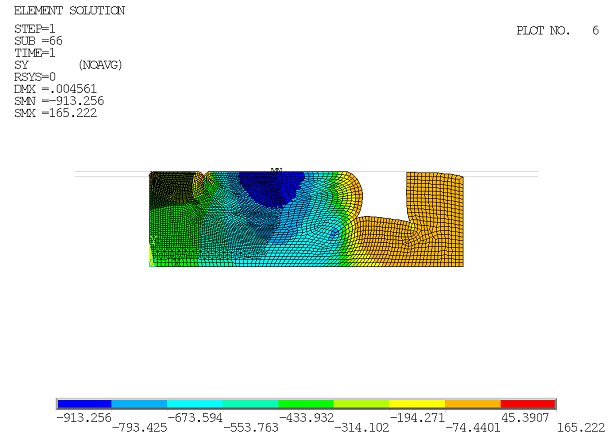Click the aqua-green legend color band
Screen dimensions: 615x443
click(x=251, y=404)
